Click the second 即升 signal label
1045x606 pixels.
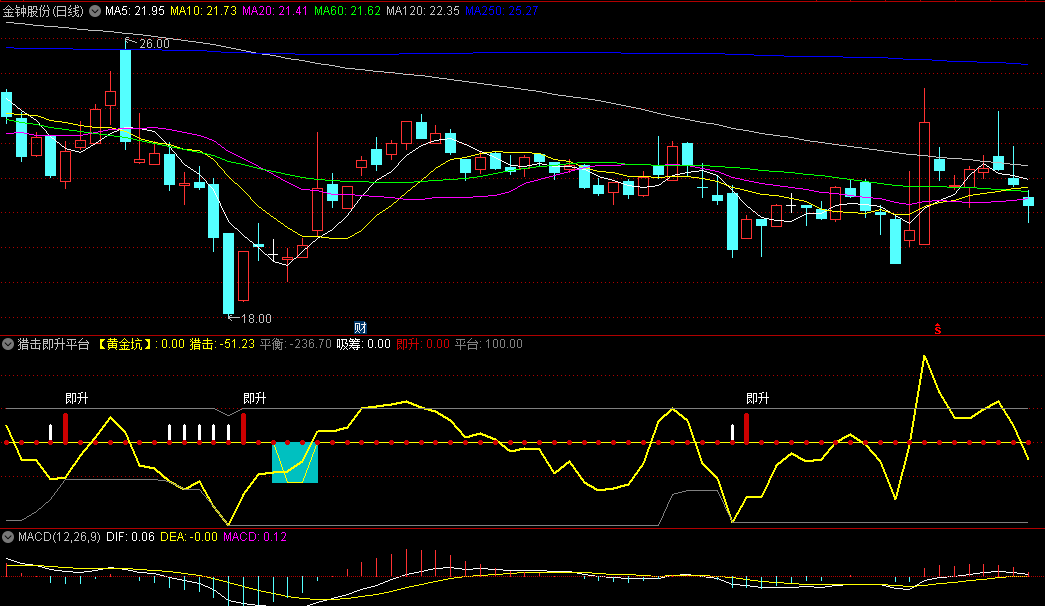tap(255, 398)
